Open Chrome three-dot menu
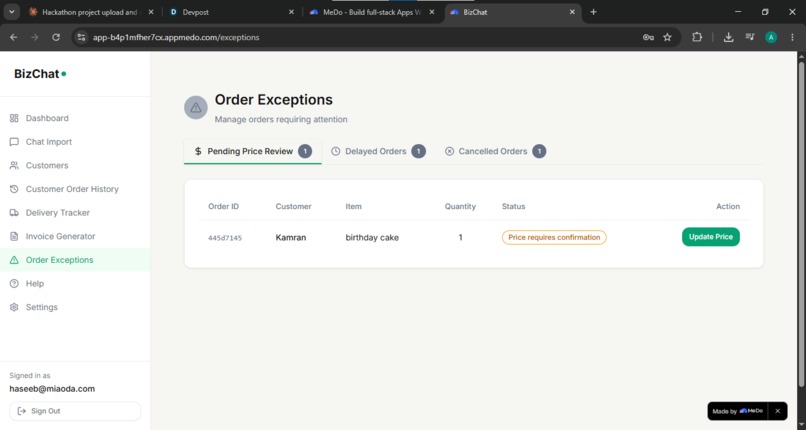Screen dimensions: 806x430 [x=792, y=37]
